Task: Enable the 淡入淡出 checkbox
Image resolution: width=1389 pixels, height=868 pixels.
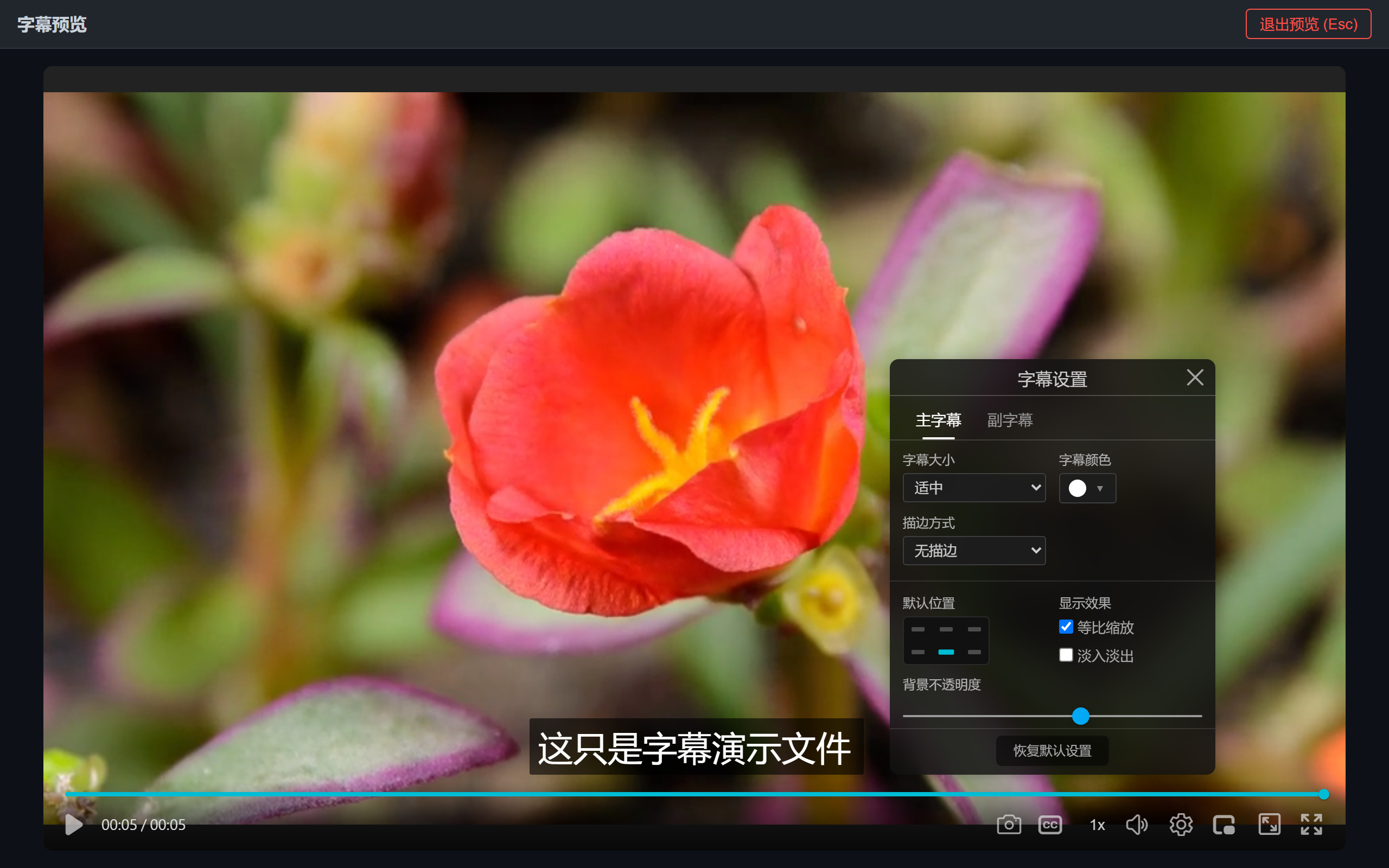Action: [x=1066, y=654]
